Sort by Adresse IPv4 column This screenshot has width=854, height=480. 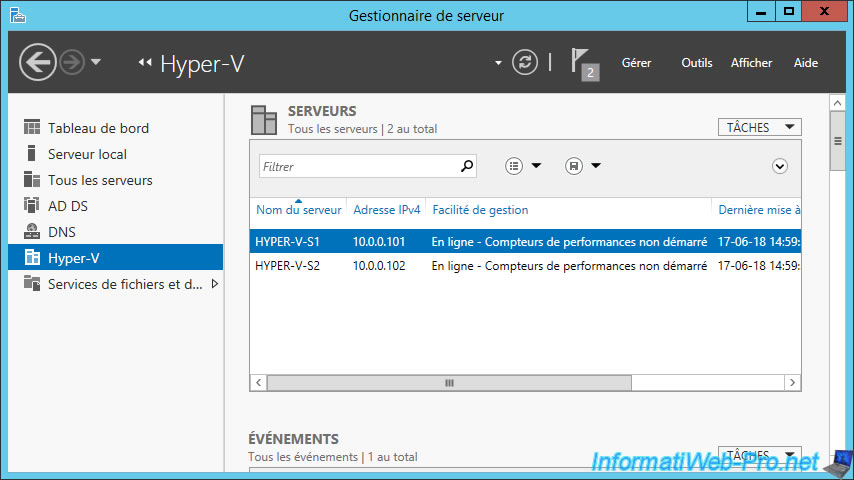click(387, 210)
